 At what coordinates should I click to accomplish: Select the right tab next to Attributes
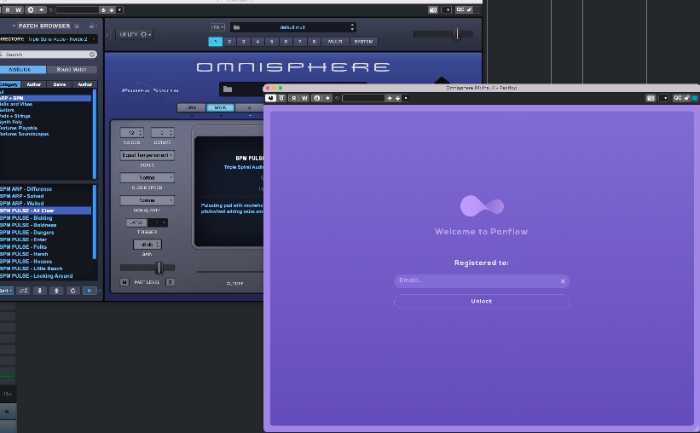click(x=71, y=69)
